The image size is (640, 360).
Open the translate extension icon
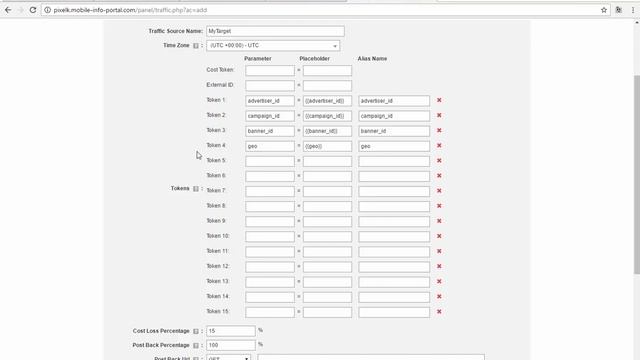click(x=619, y=10)
